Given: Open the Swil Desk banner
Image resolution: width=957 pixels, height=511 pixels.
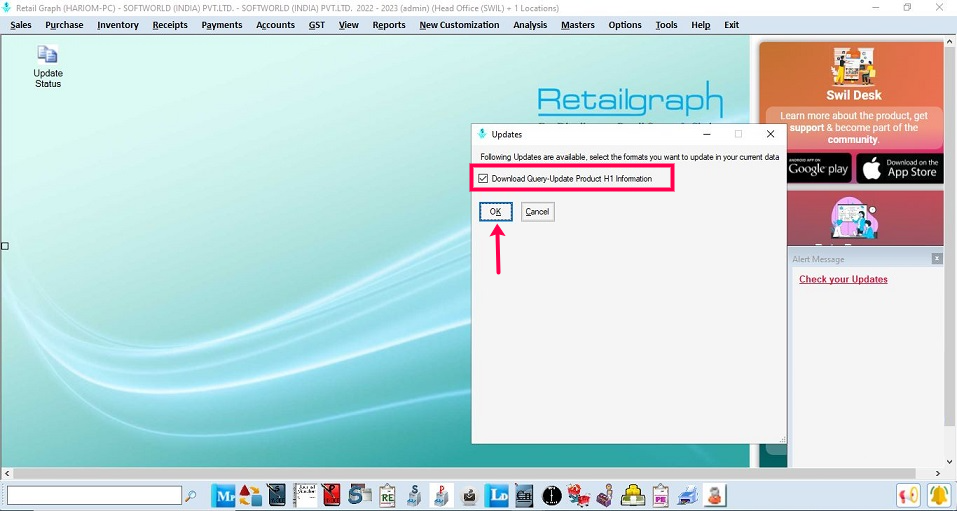Looking at the screenshot, I should [x=853, y=95].
